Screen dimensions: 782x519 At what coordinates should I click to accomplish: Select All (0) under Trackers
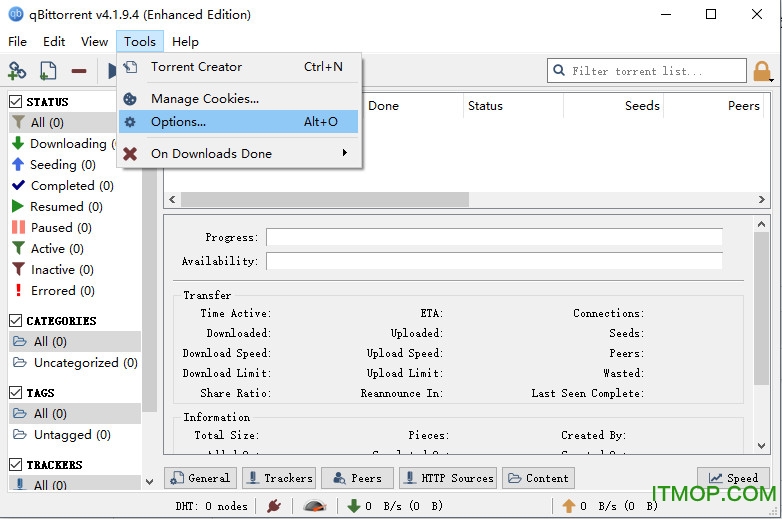75,484
